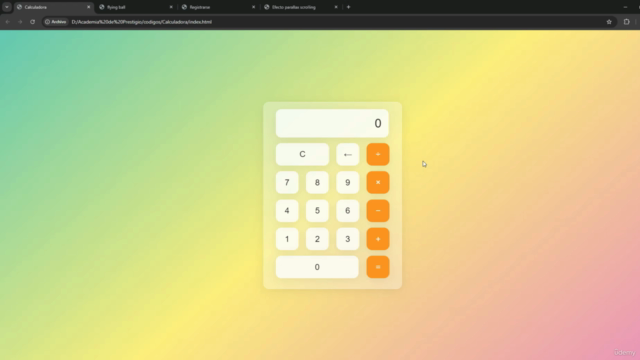Tap the number 7 key
The height and width of the screenshot is (360, 640).
pos(287,182)
